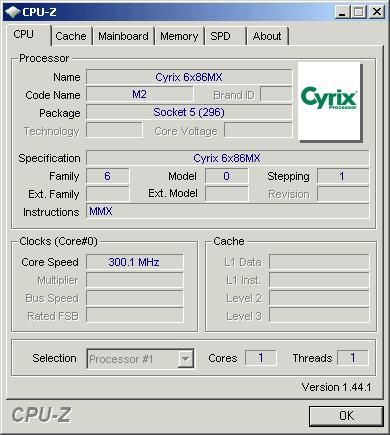Close the CPU-Z window
The width and height of the screenshot is (390, 435).
377,12
